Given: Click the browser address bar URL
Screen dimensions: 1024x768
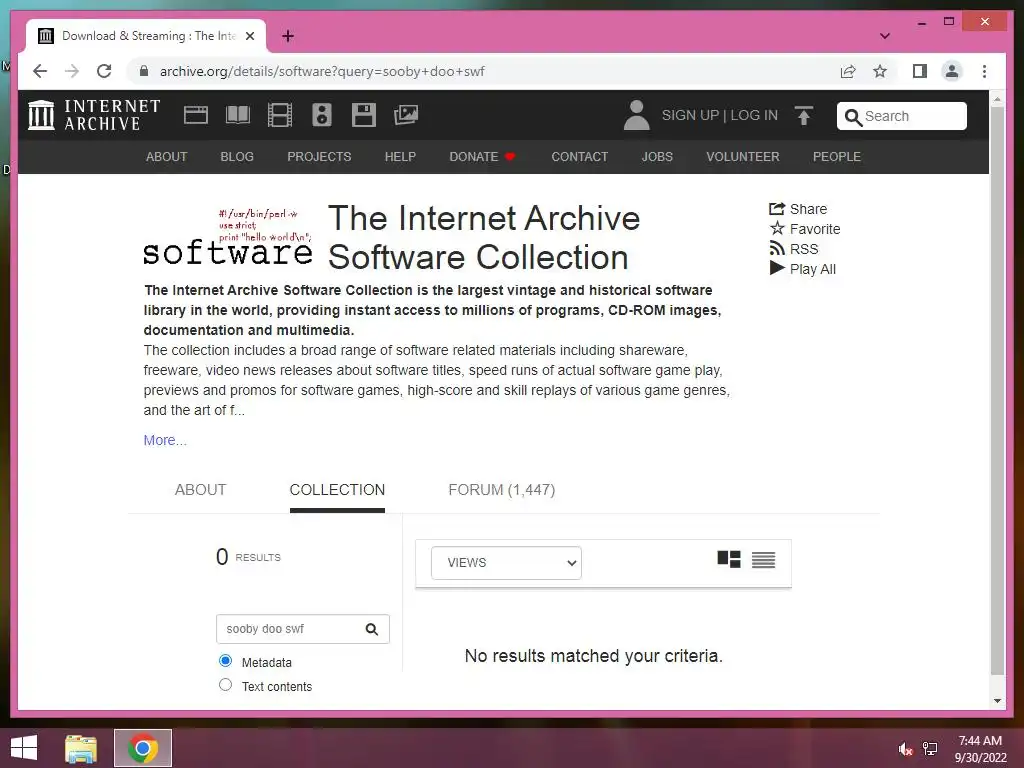Looking at the screenshot, I should pyautogui.click(x=322, y=71).
